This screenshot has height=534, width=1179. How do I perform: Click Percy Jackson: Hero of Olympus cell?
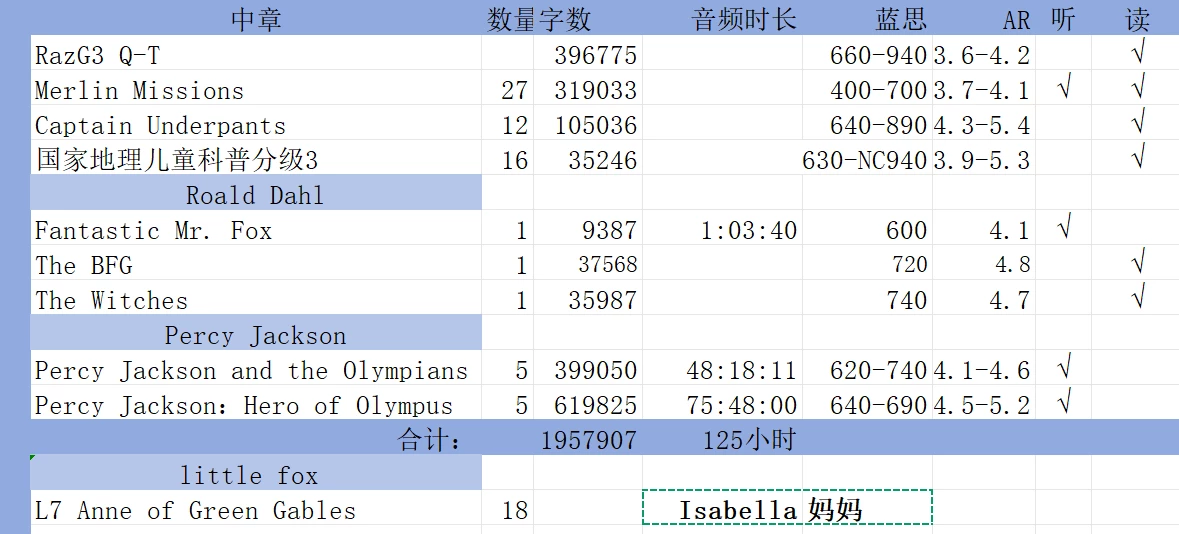point(256,403)
